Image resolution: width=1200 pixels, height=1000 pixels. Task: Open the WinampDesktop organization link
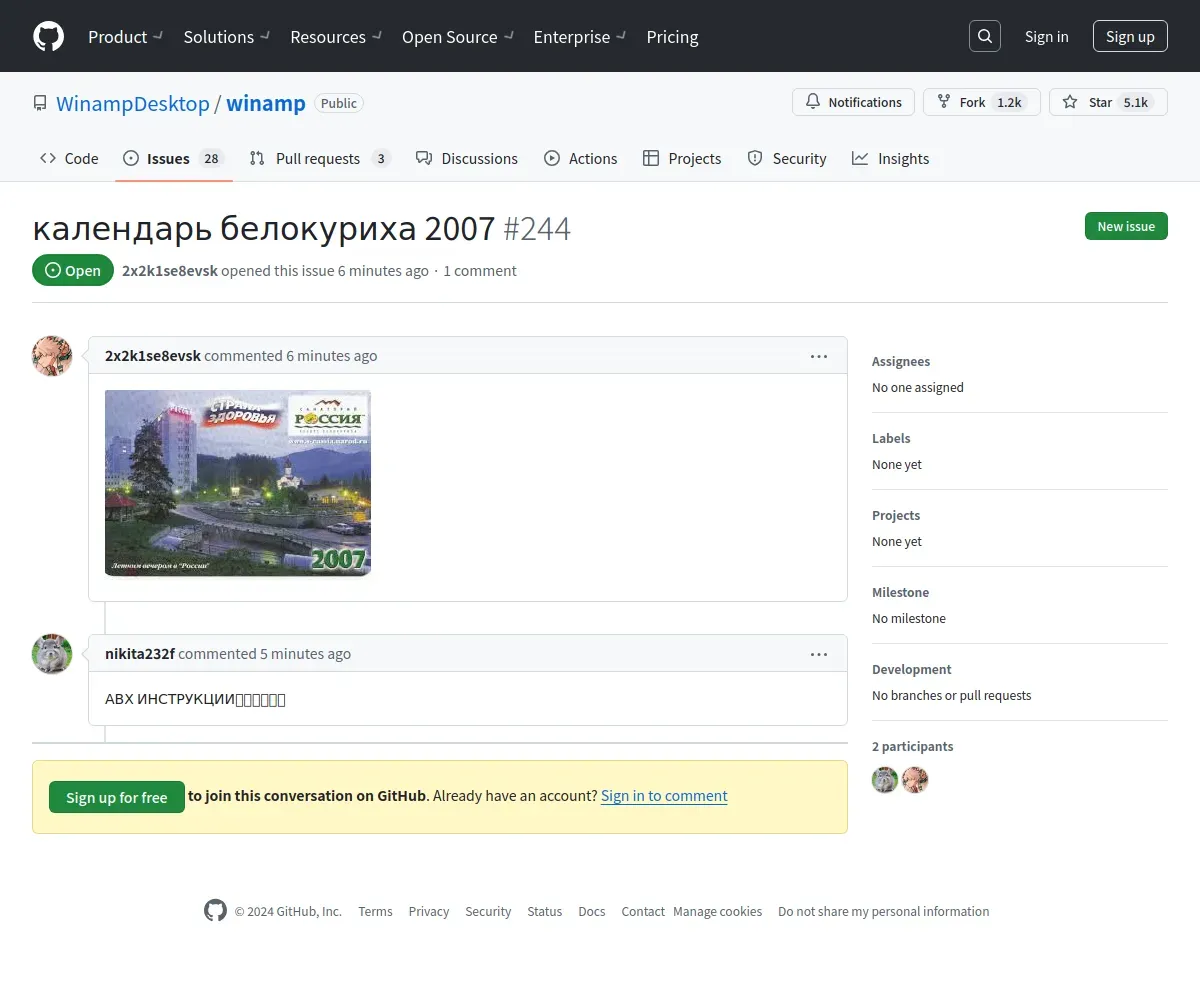[133, 103]
